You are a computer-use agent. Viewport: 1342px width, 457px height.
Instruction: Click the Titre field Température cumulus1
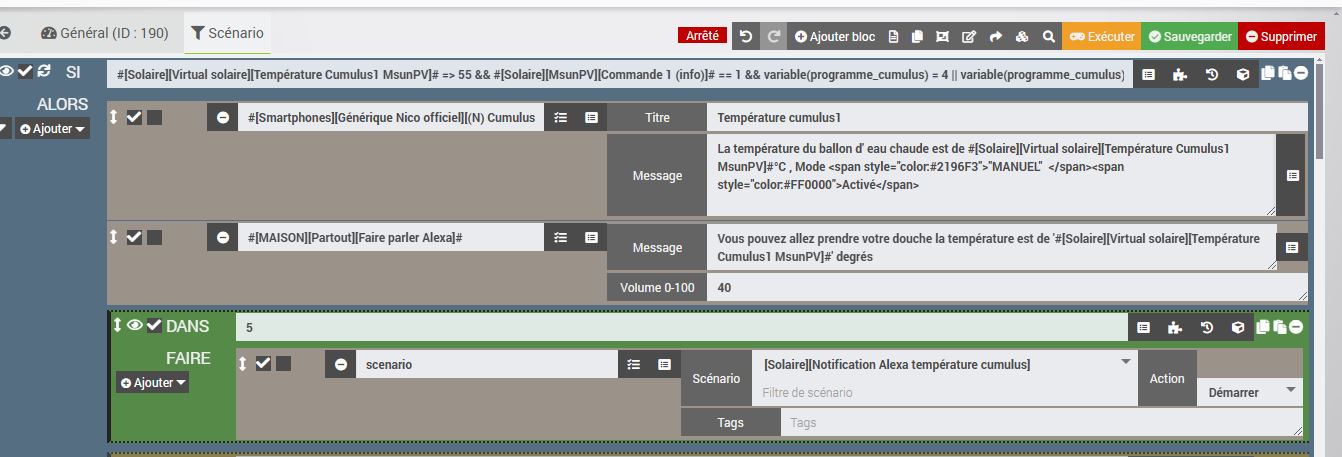click(1006, 118)
